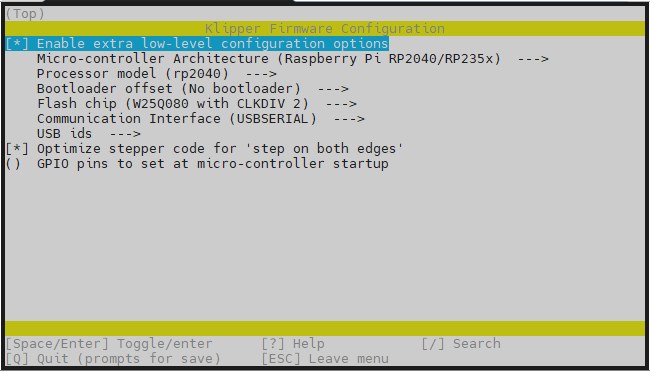The image size is (650, 372).
Task: Click the (Top) breadcrumb label
Action: point(25,14)
